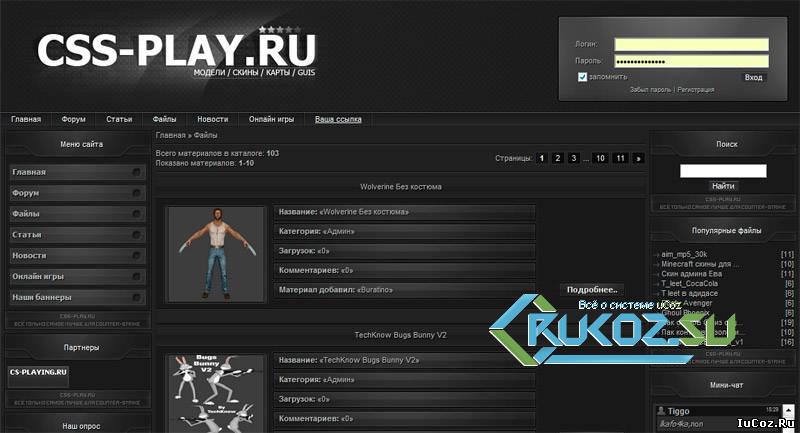Screen dimensions: 800x433
Task: Go to page 2 of the catalog
Action: click(558, 158)
